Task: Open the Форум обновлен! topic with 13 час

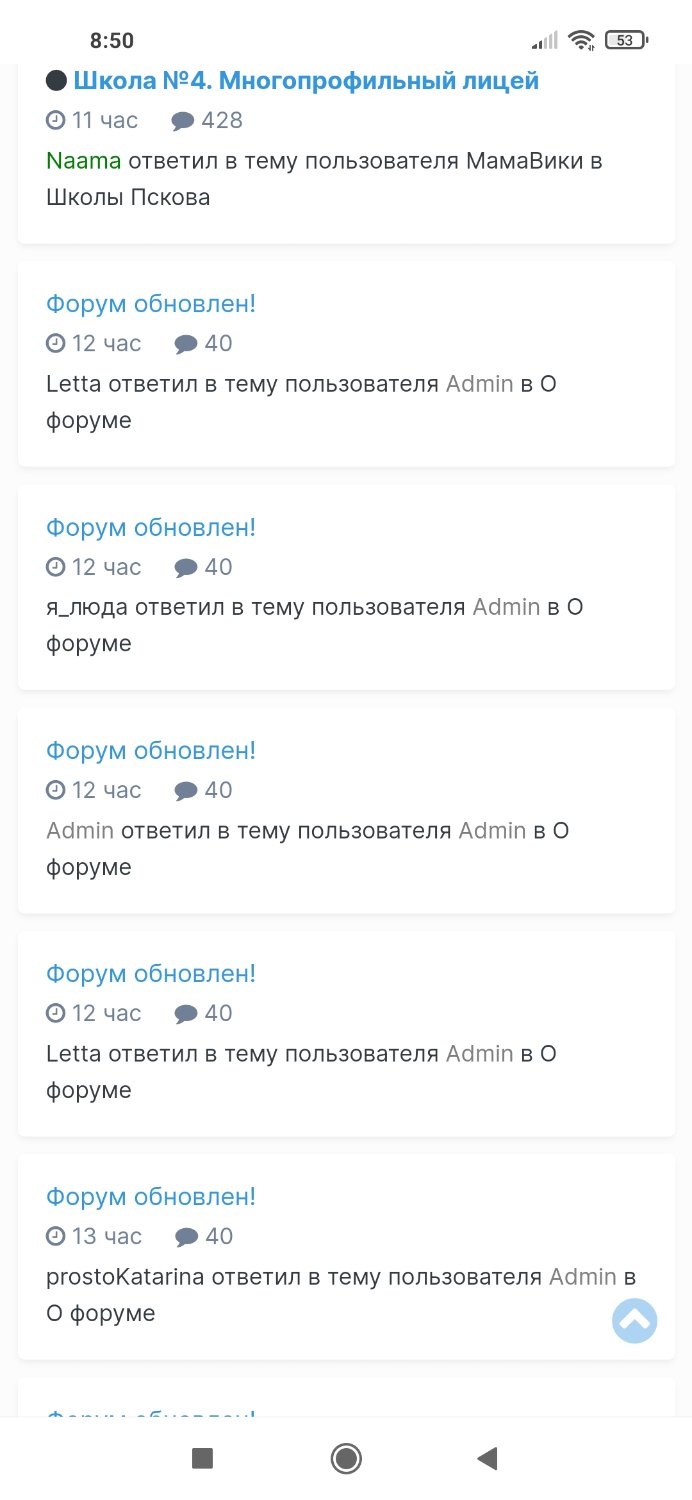Action: pos(151,1196)
